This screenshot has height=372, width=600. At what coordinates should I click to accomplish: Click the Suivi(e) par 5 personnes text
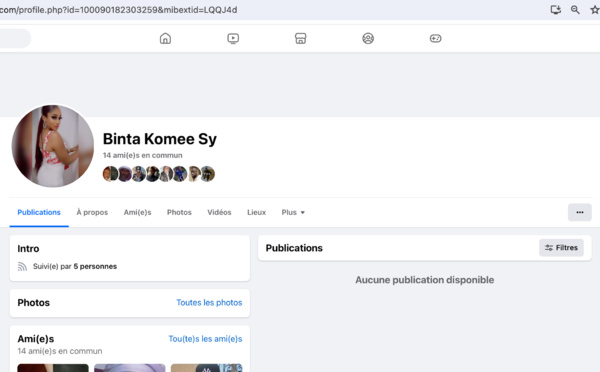75,266
